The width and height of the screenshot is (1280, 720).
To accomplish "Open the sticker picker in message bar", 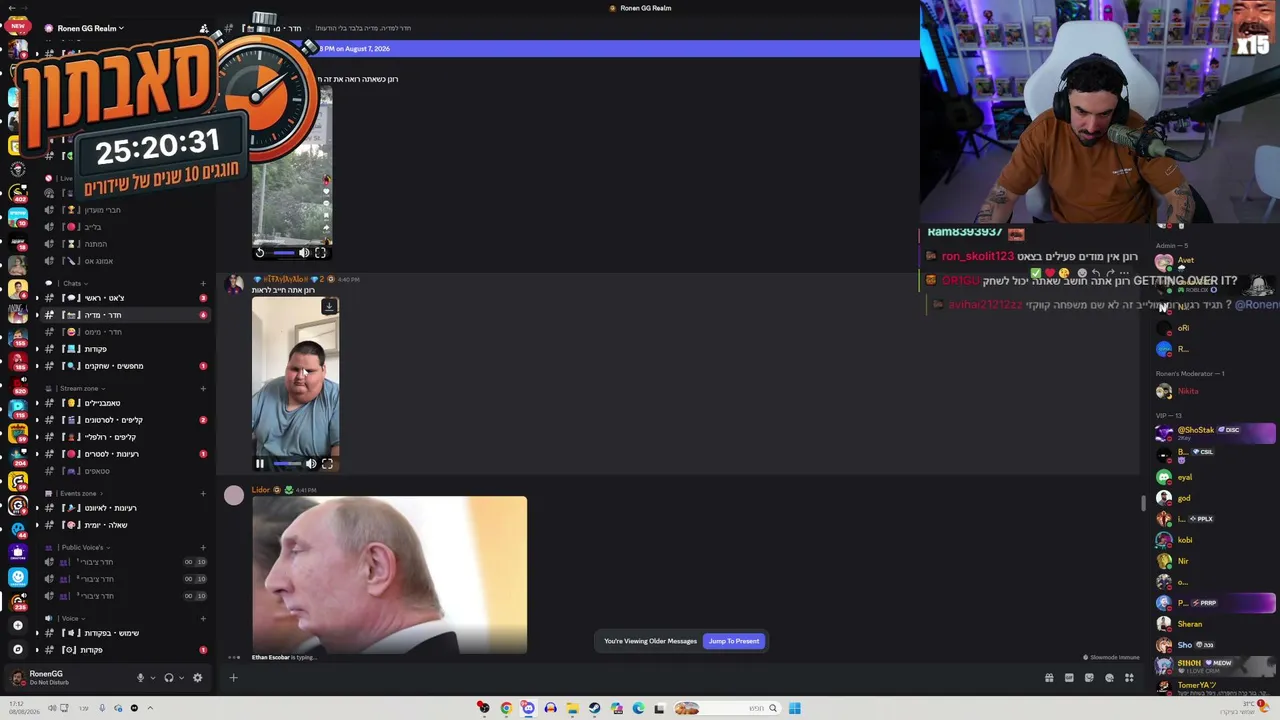I will 1089,678.
